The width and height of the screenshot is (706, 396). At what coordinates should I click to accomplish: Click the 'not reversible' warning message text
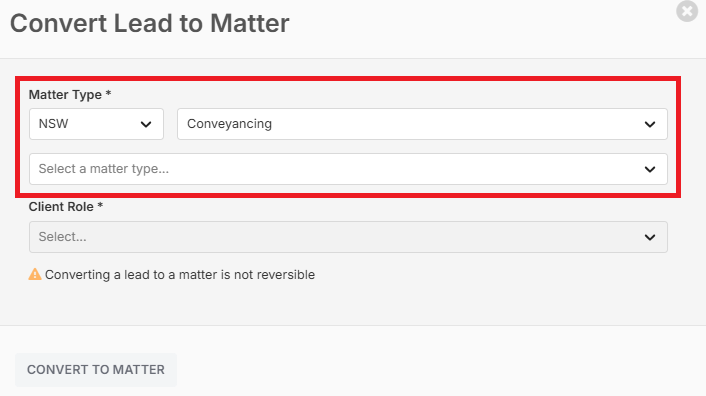(x=180, y=274)
